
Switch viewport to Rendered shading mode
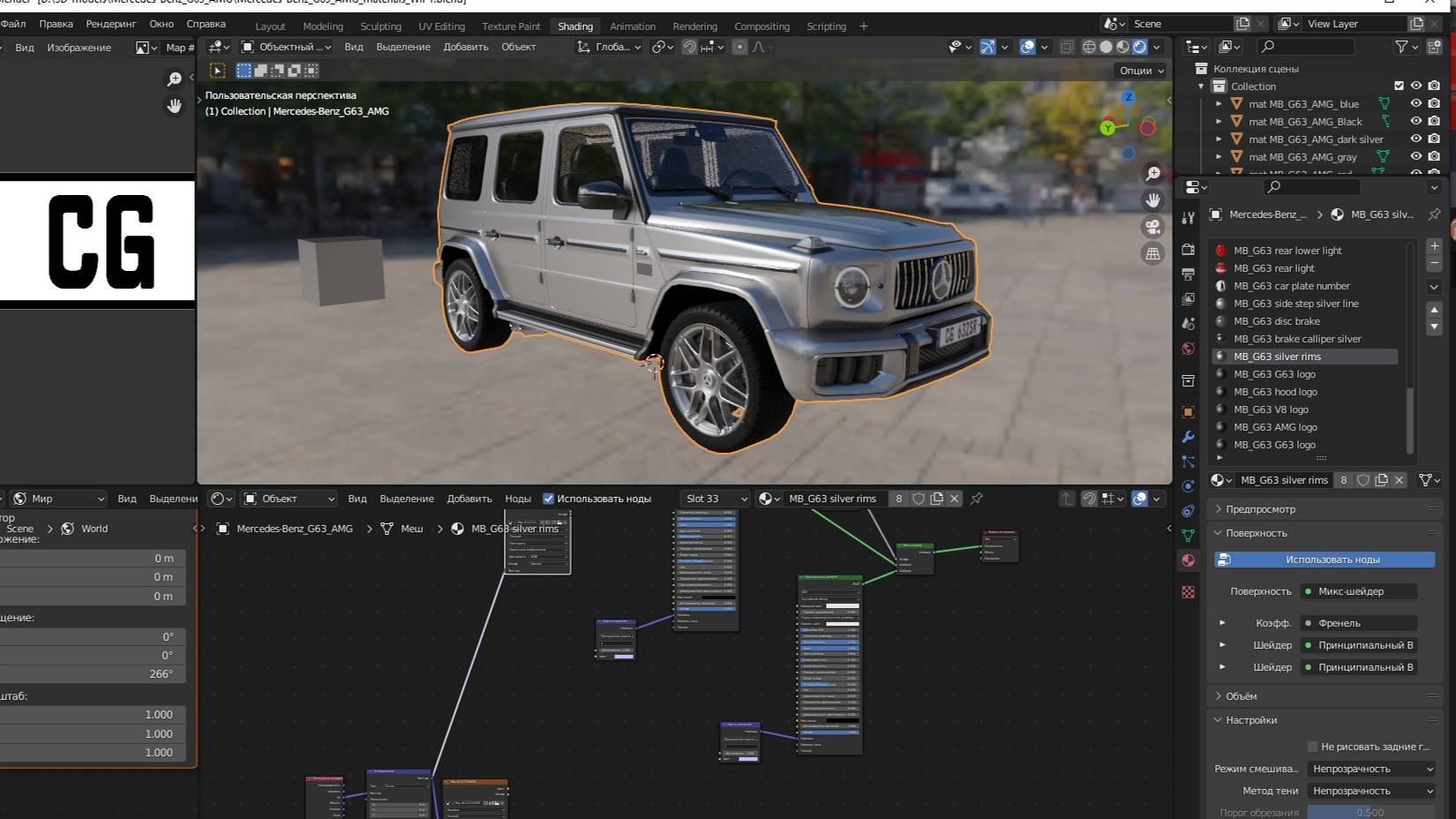(1138, 47)
